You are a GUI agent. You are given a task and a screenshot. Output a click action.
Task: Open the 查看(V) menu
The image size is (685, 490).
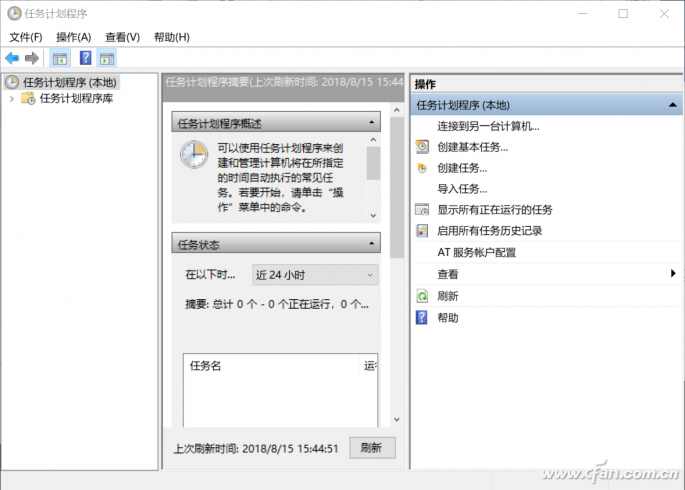pyautogui.click(x=122, y=37)
